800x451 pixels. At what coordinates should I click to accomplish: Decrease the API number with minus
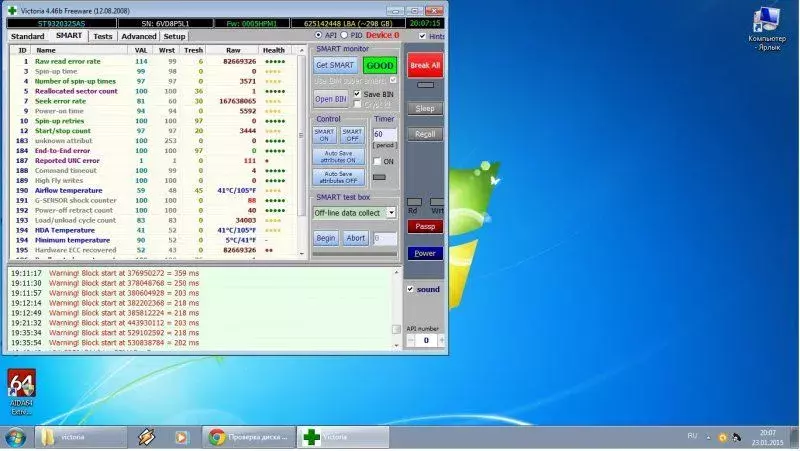click(411, 340)
